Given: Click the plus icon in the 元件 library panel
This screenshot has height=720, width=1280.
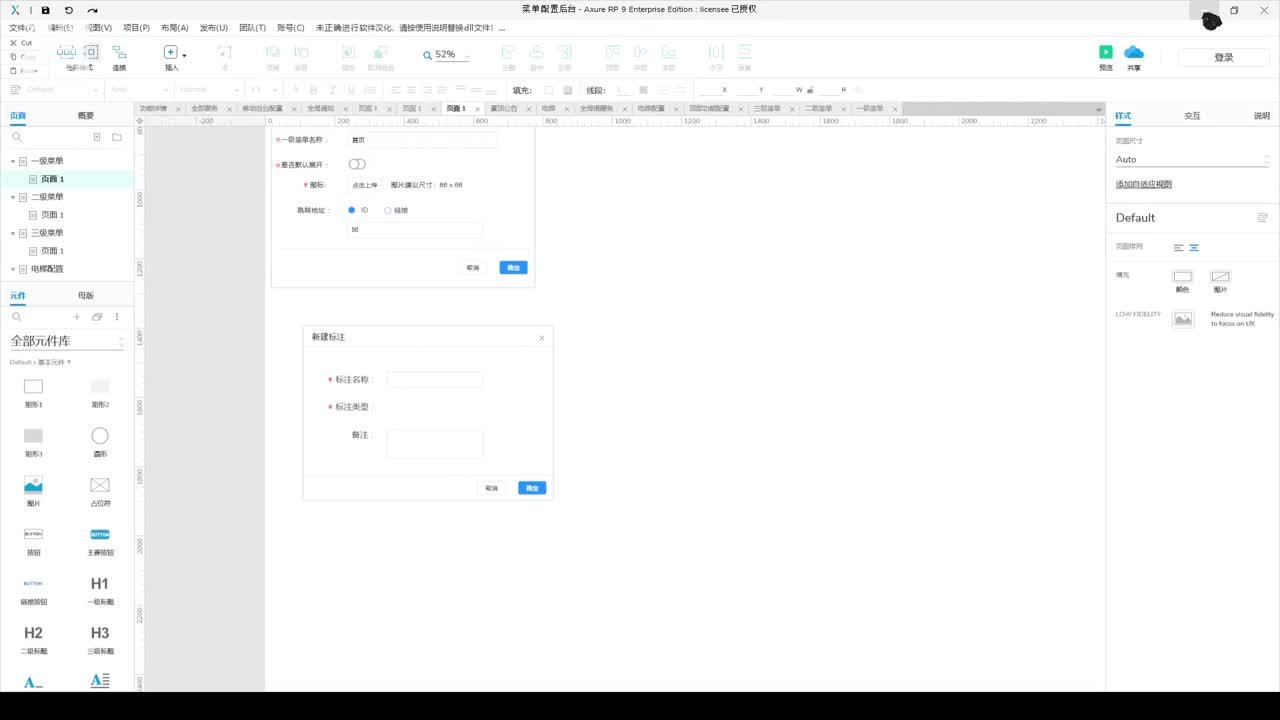Looking at the screenshot, I should (x=77, y=317).
